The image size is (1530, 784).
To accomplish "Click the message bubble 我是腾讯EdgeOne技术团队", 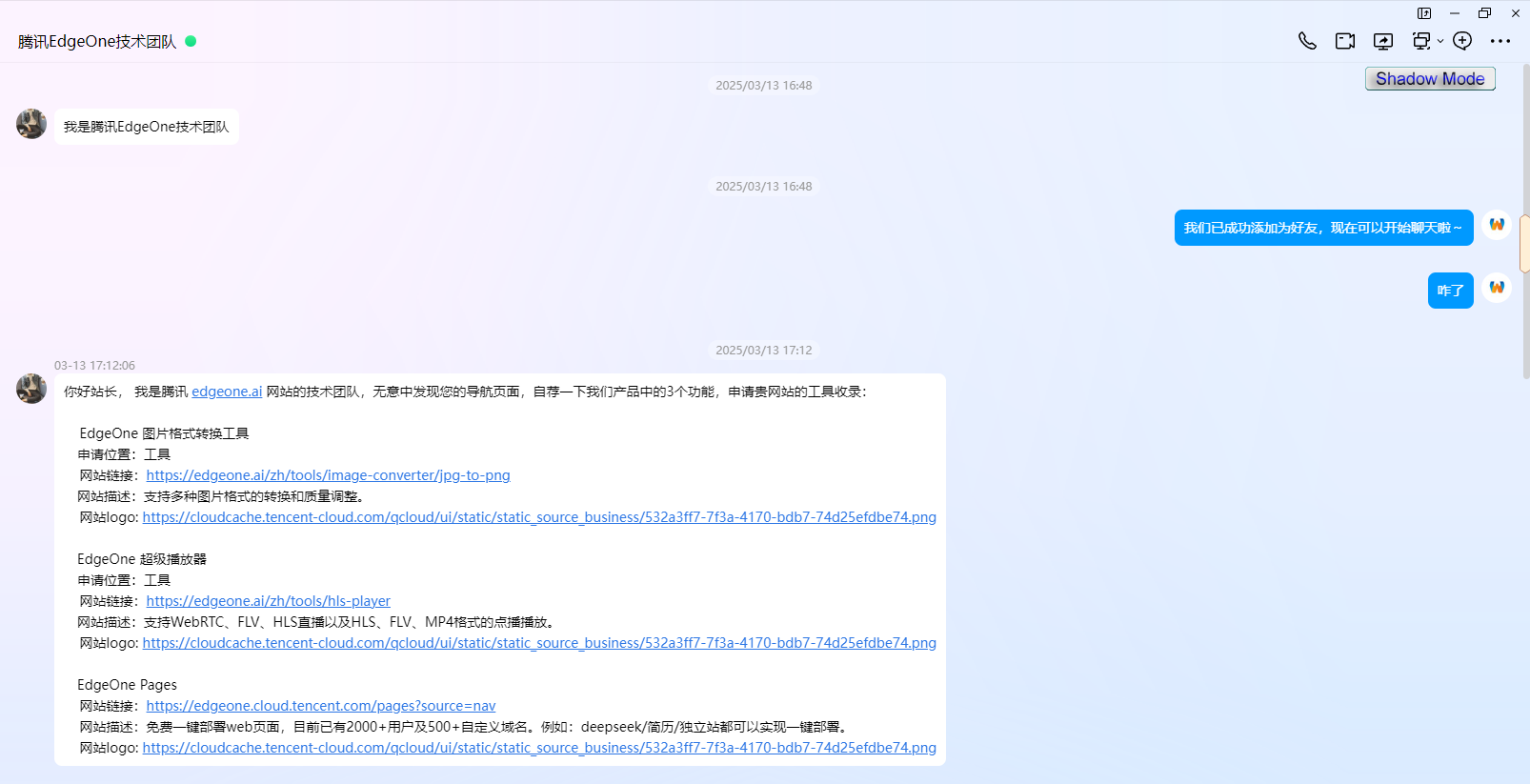I will pos(147,127).
